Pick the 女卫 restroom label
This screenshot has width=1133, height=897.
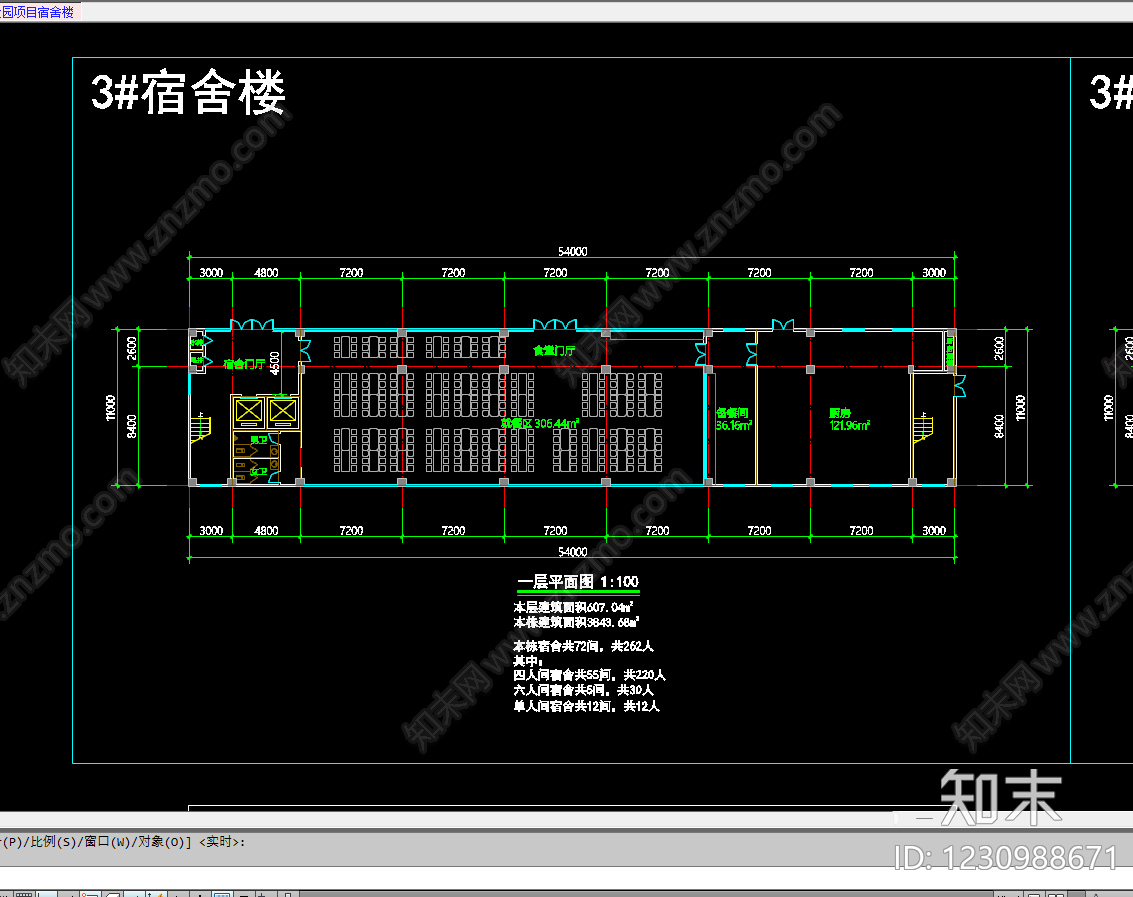coord(259,471)
